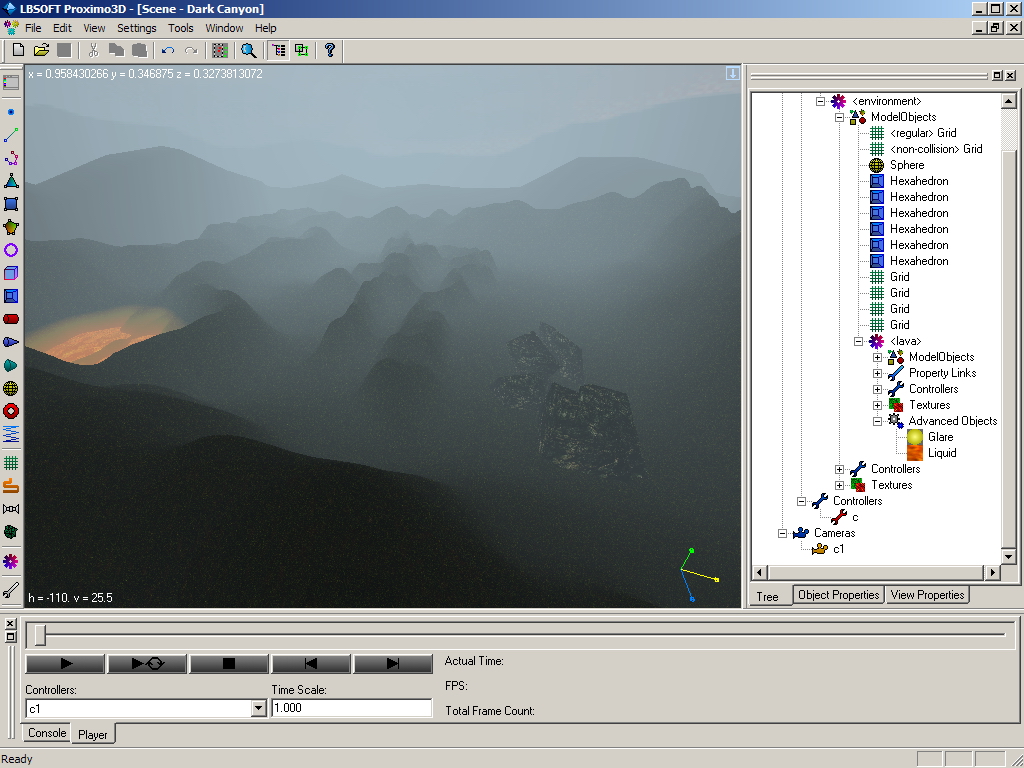Switch to the Object Properties tab
This screenshot has width=1024, height=768.
(838, 595)
